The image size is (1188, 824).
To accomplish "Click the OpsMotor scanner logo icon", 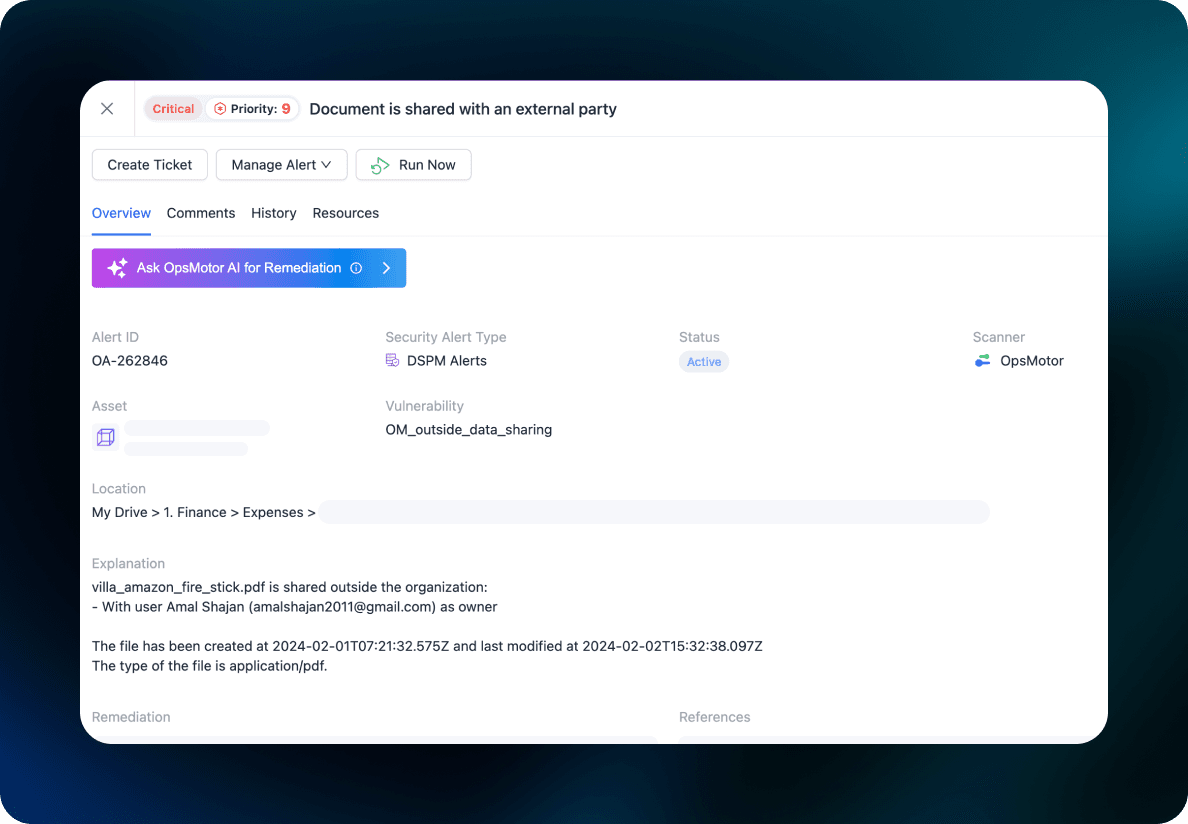I will (982, 361).
